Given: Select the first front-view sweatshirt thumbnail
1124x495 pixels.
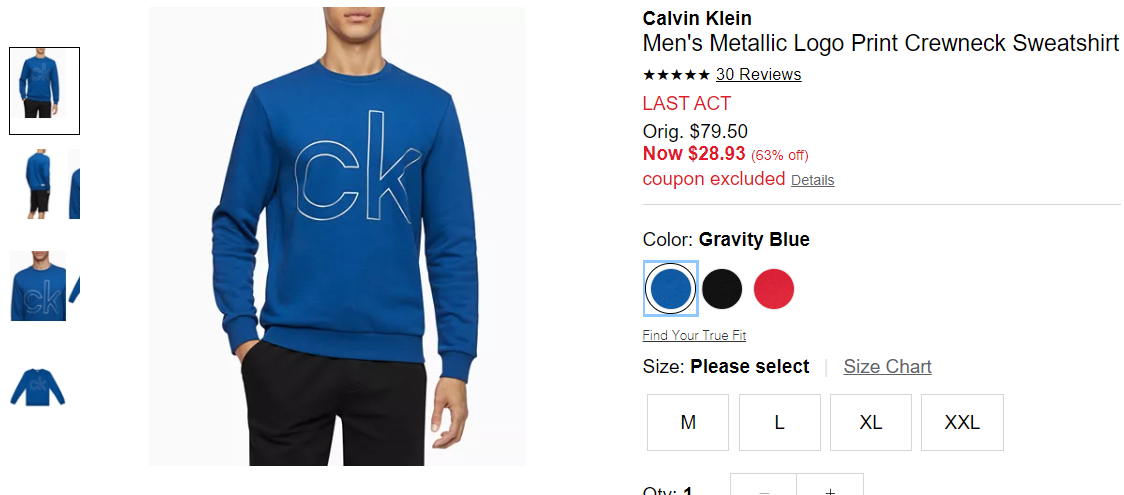Looking at the screenshot, I should click(x=44, y=91).
